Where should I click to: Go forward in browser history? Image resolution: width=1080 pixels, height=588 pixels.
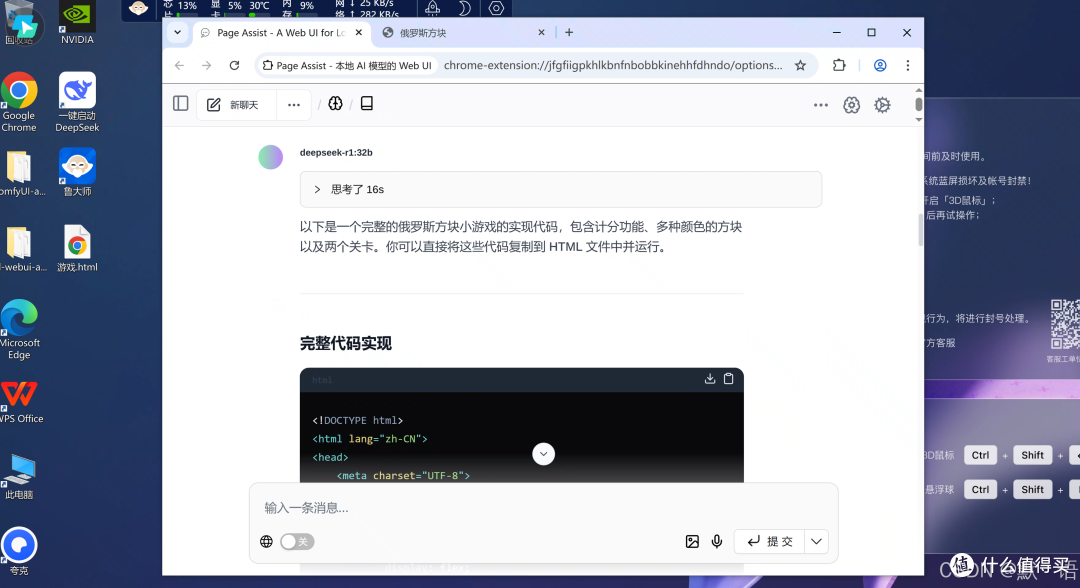[207, 65]
